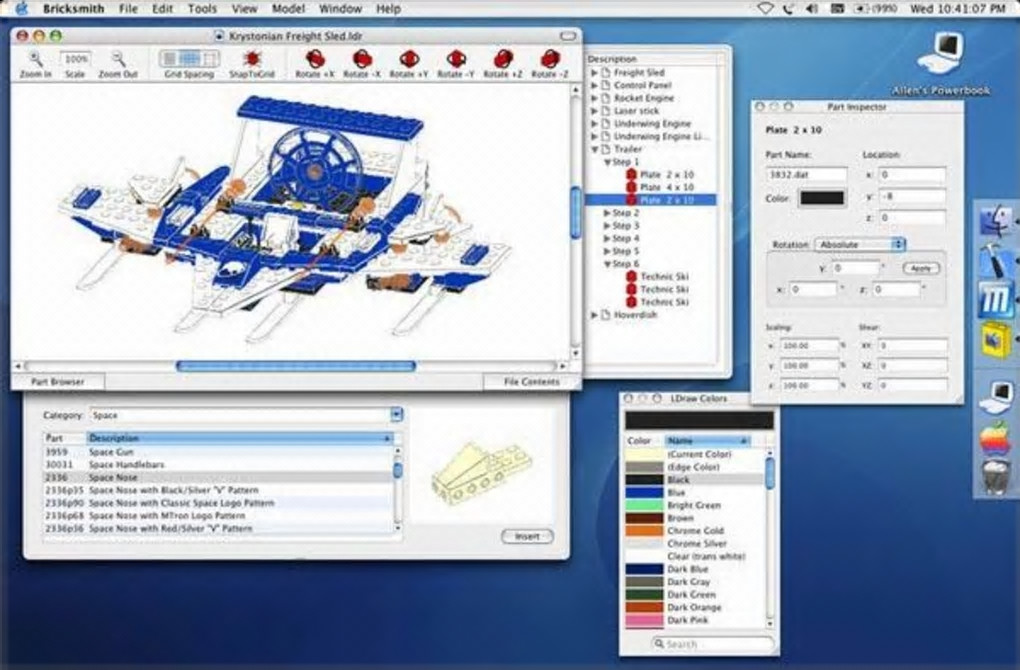Screen dimensions: 1020x670
Task: Sort parts by Description column header
Action: [240, 438]
